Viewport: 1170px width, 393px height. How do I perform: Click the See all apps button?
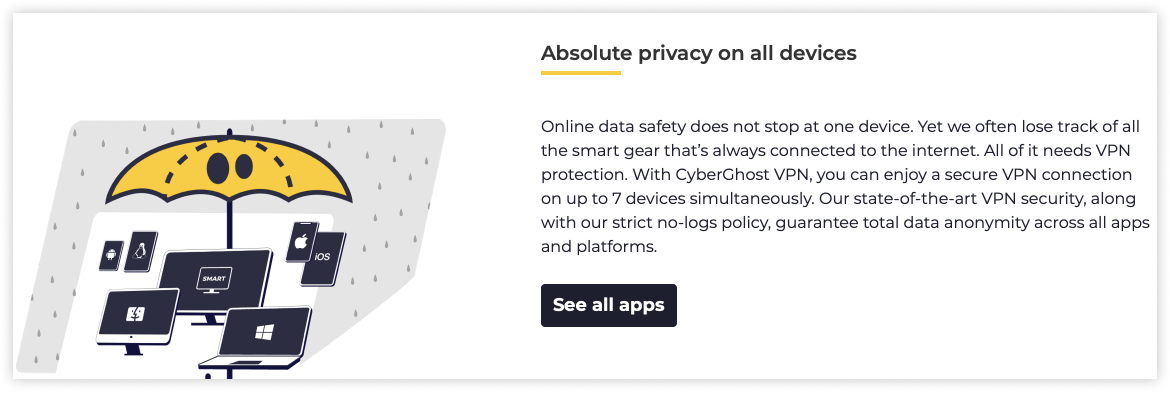point(609,305)
